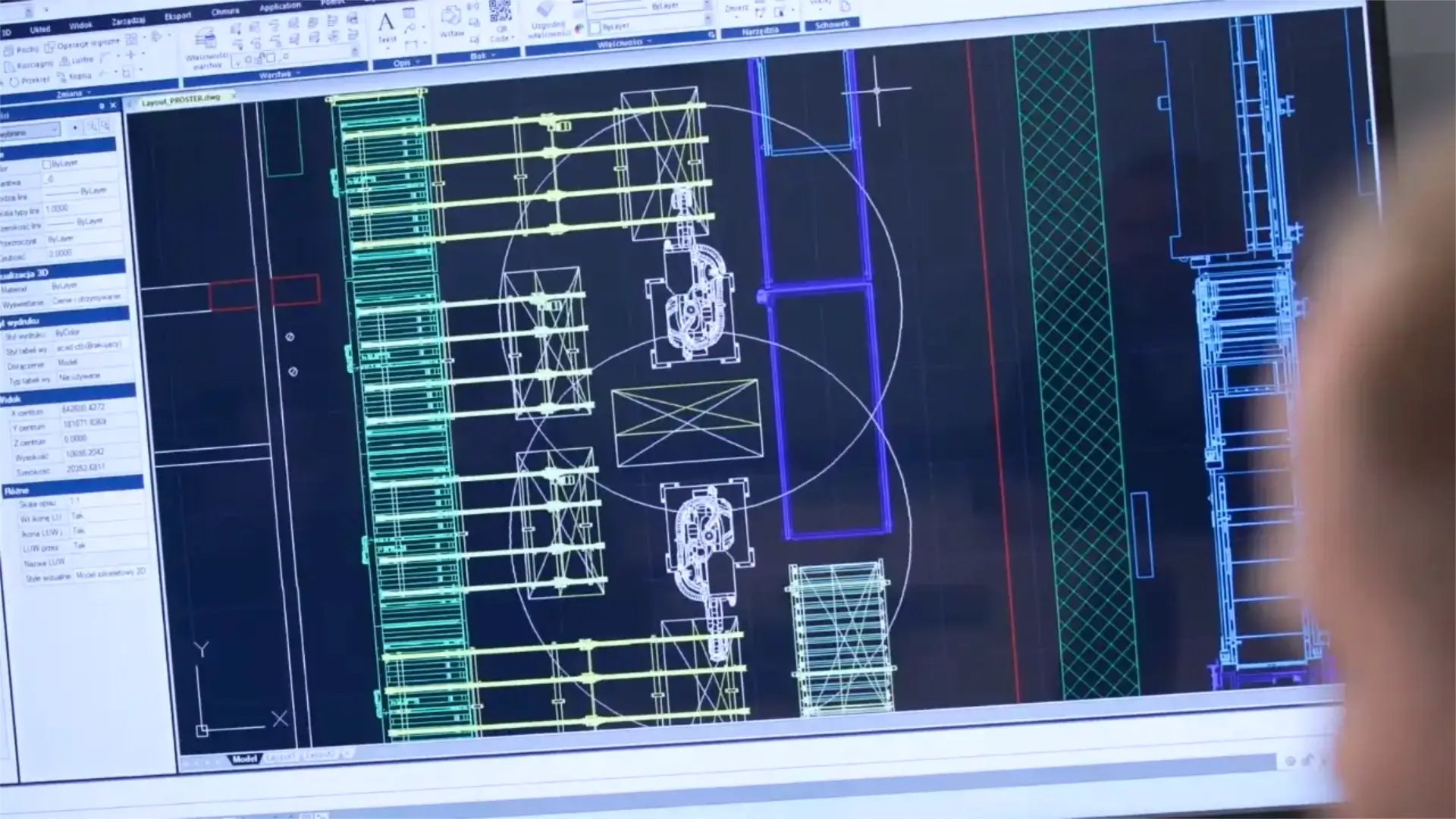The image size is (1456, 819).
Task: Click the Schowek panel title
Action: 832,25
